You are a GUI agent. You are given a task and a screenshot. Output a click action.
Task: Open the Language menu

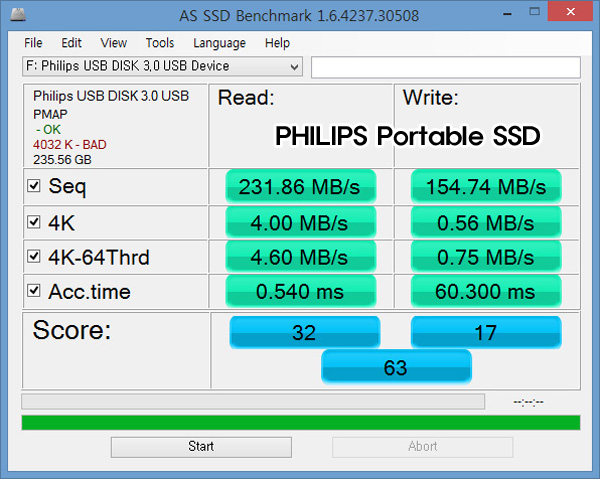219,43
